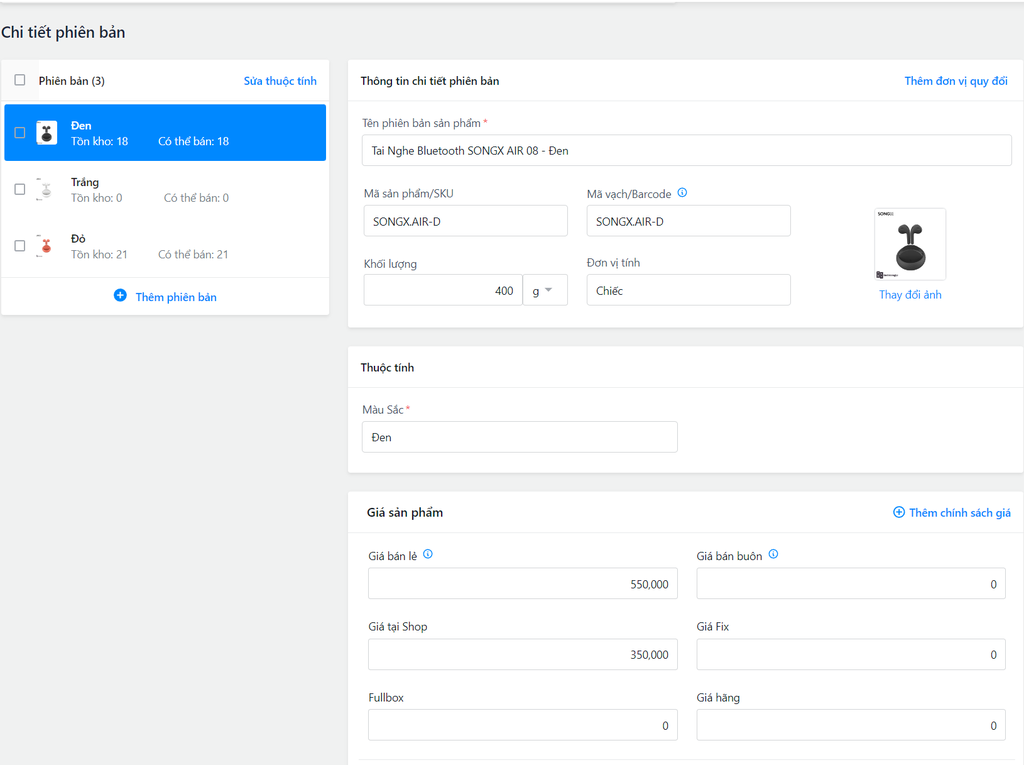Click 'Có thể bán: 21' text
Viewport: 1024px width, 765px height.
point(193,254)
